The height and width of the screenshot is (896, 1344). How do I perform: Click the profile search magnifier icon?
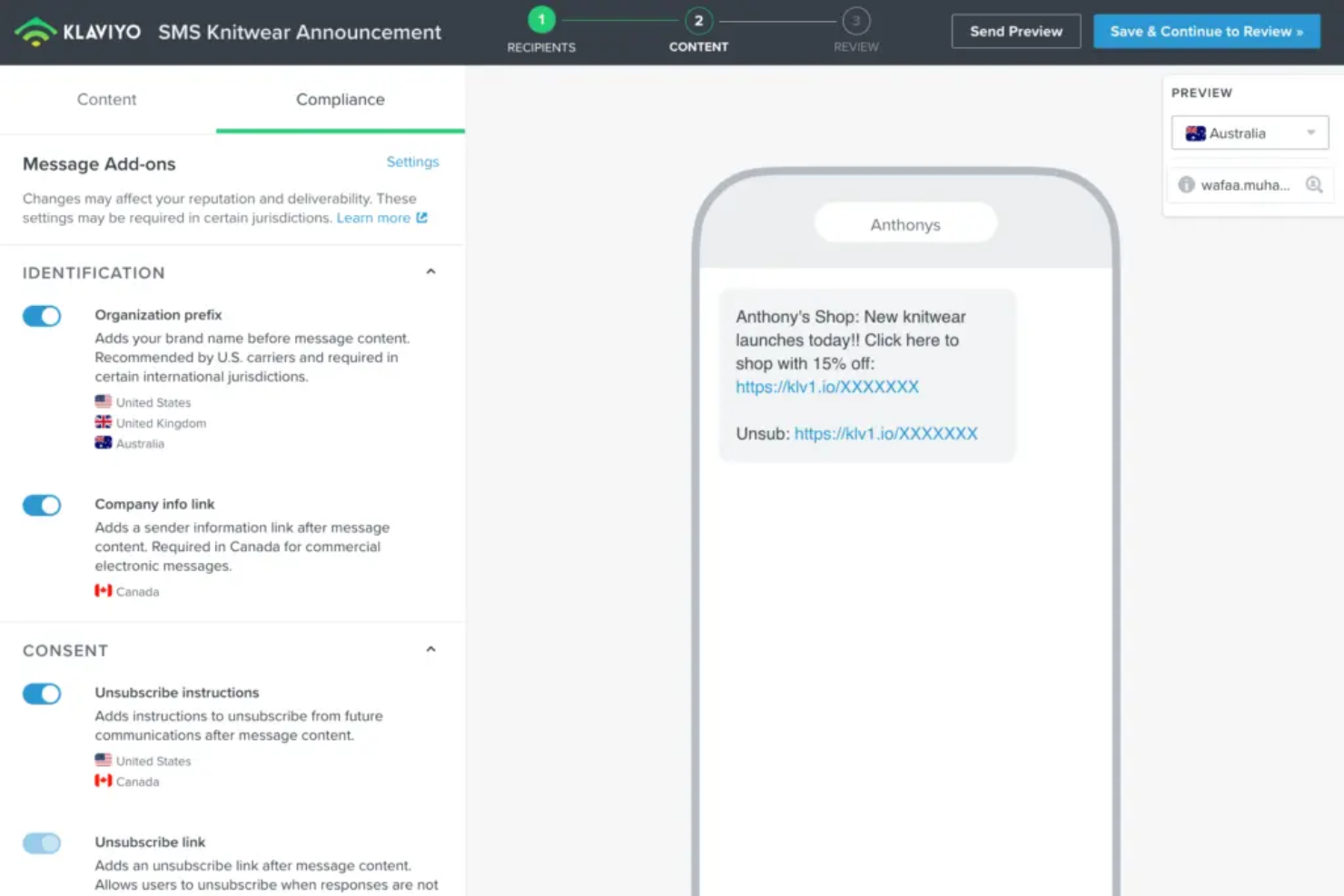point(1314,184)
